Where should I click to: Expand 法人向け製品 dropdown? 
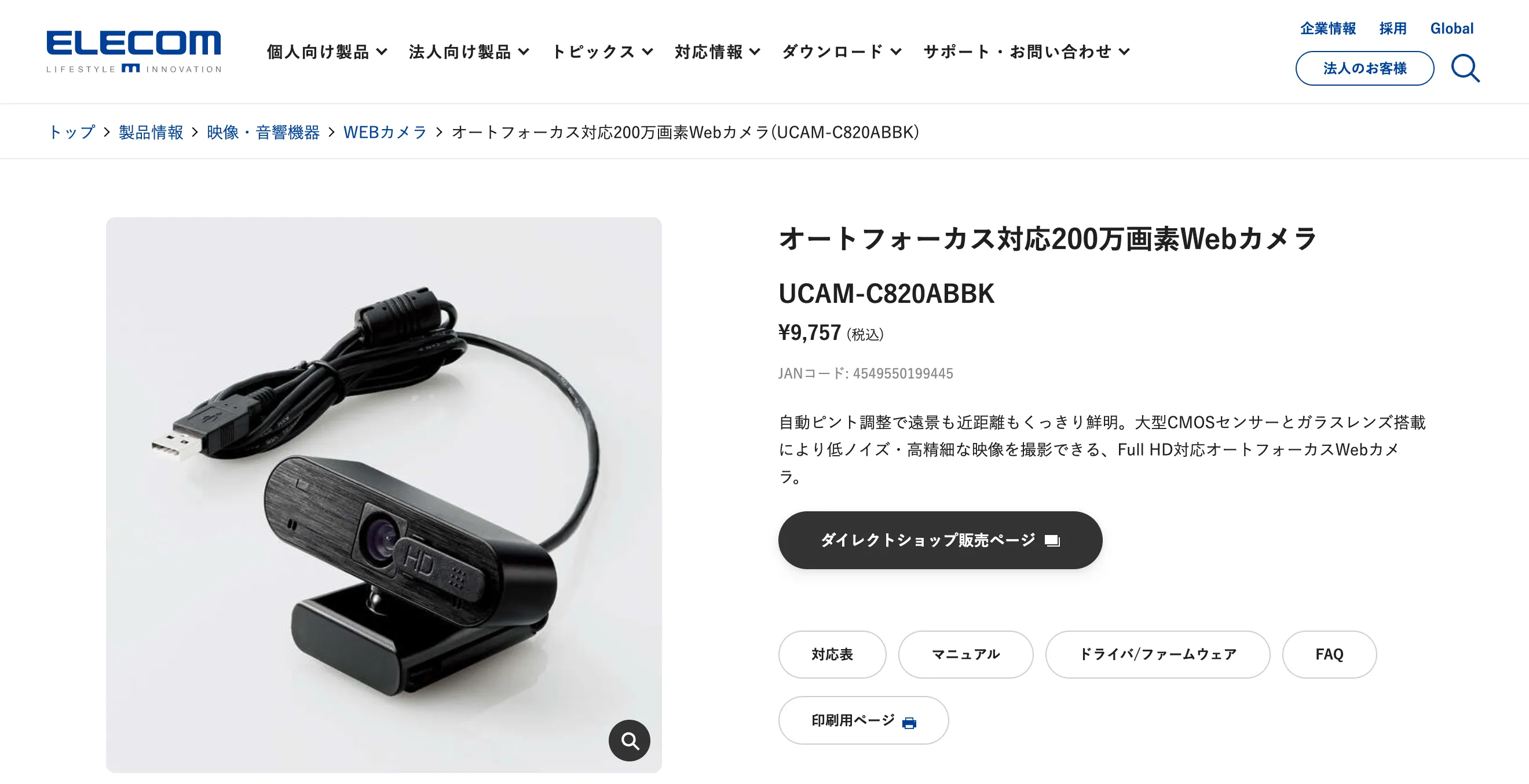coord(469,52)
